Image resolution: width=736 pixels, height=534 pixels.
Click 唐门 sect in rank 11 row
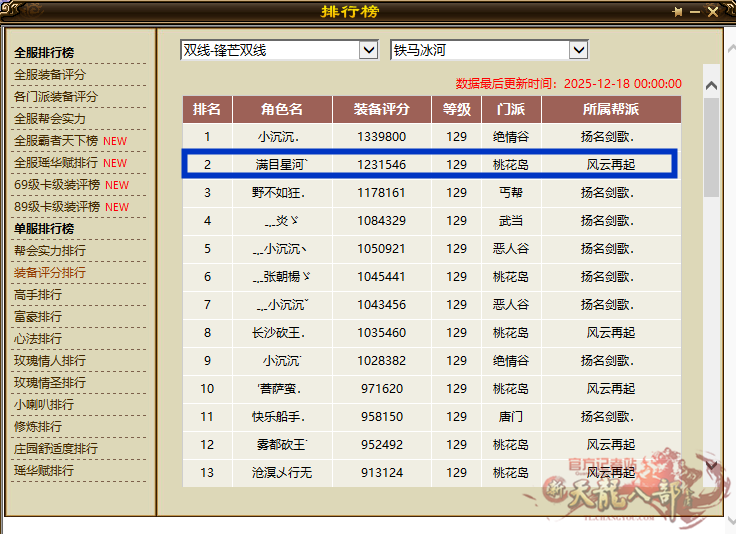click(x=511, y=417)
